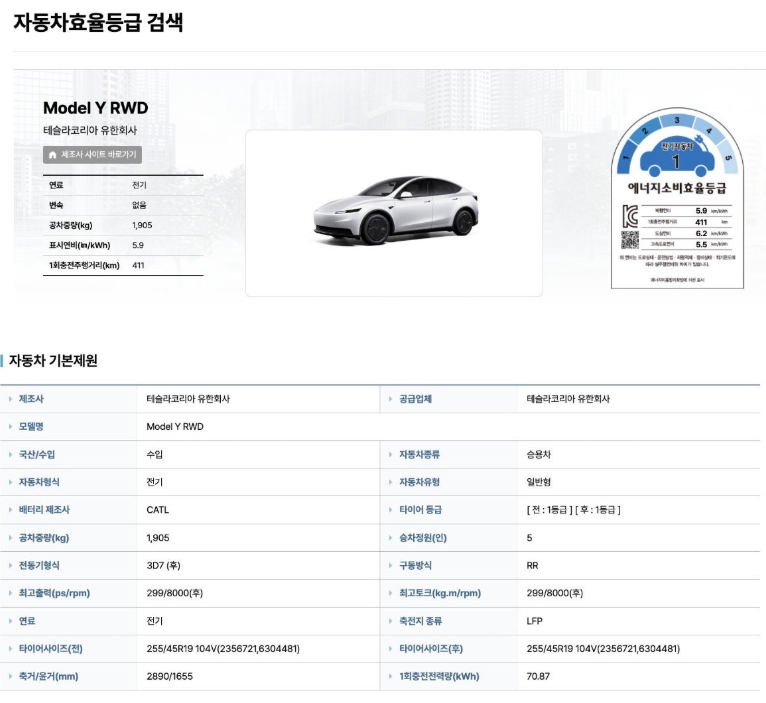Click the 배터리 제조사 value CATL
The image size is (766, 703).
coord(157,510)
